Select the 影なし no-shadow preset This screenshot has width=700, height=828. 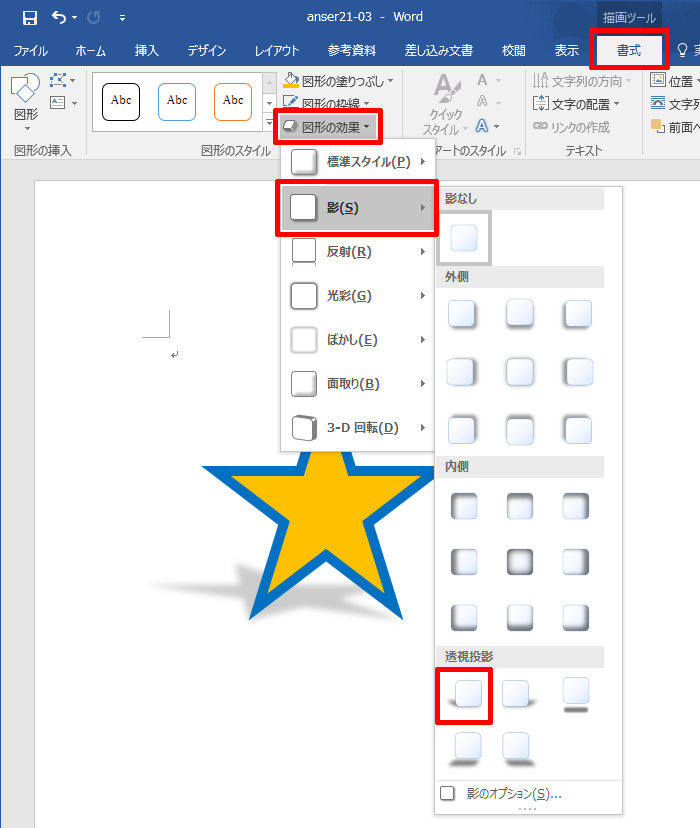pyautogui.click(x=464, y=238)
